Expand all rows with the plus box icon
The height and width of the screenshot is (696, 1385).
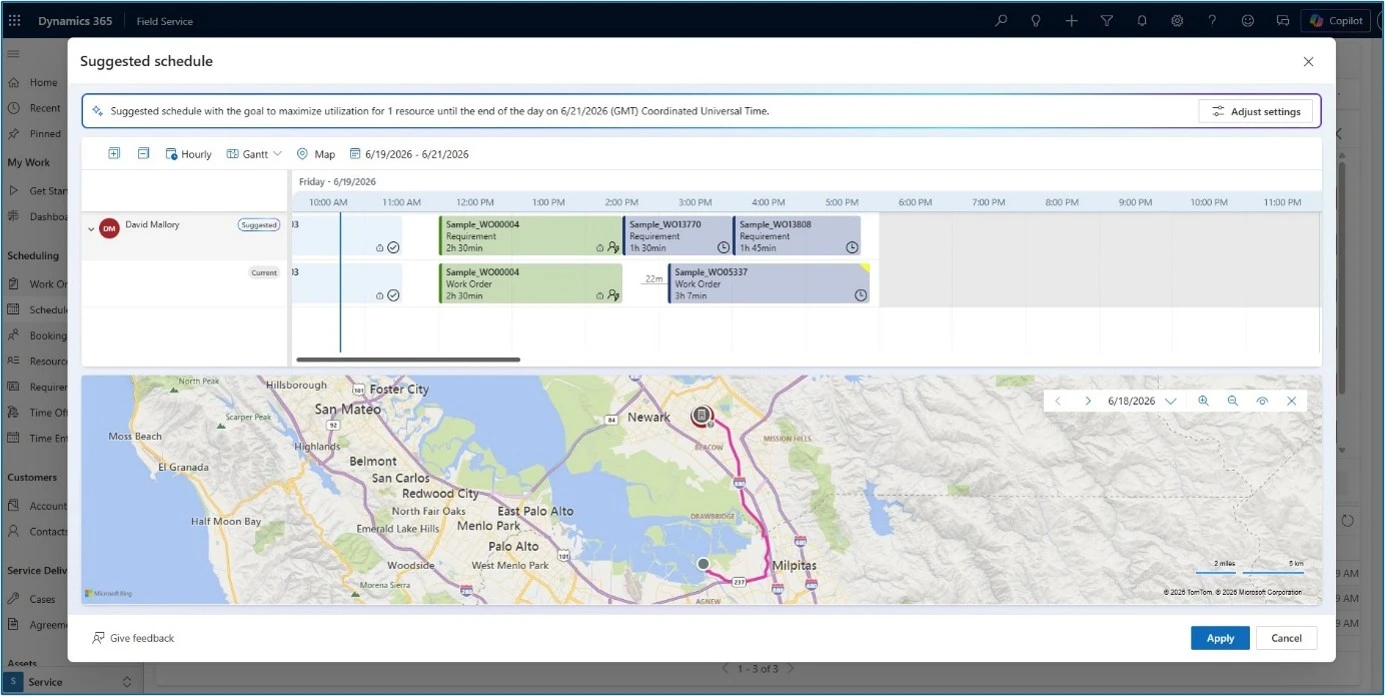click(x=114, y=153)
